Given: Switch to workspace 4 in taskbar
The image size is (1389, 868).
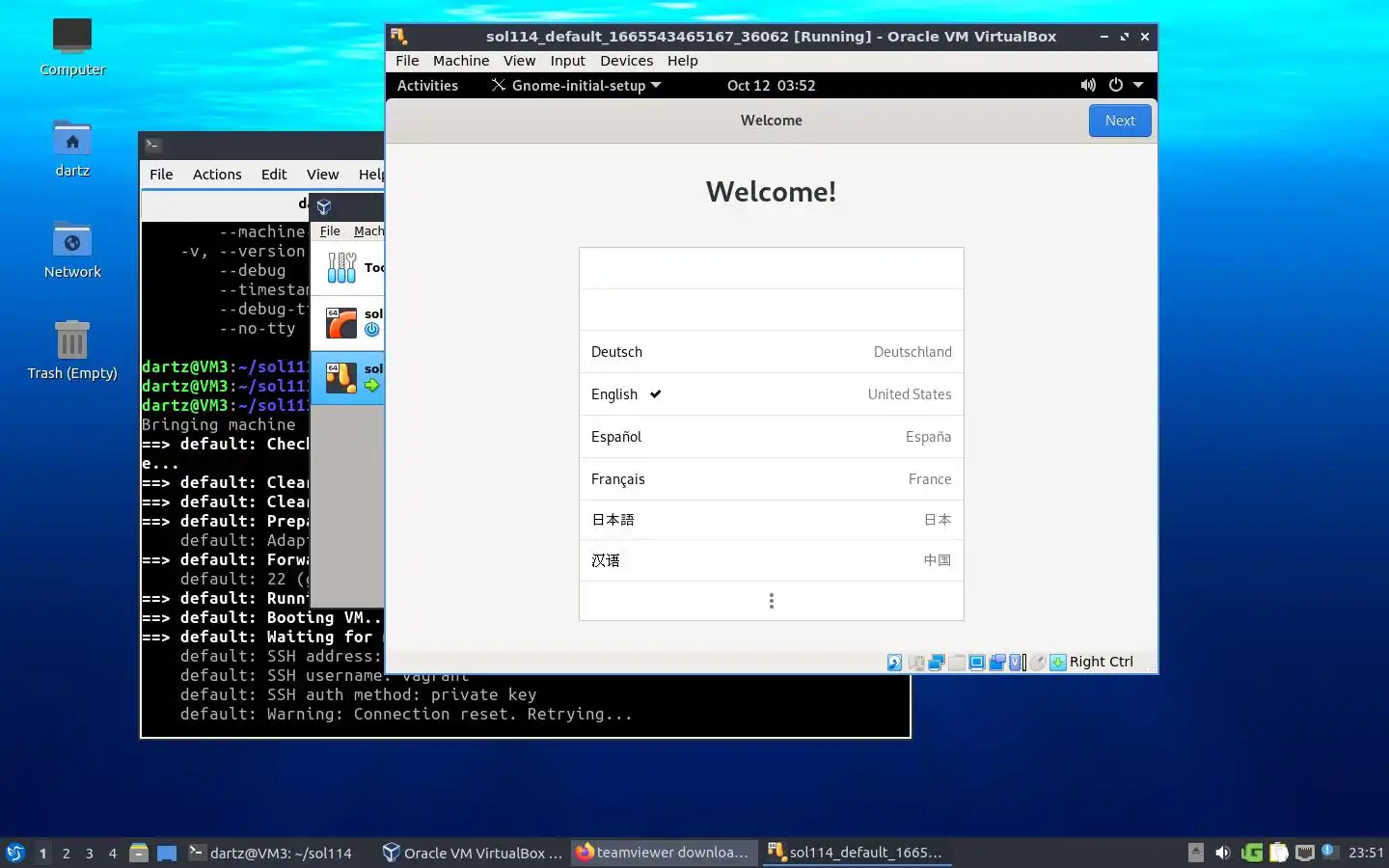Looking at the screenshot, I should (112, 854).
